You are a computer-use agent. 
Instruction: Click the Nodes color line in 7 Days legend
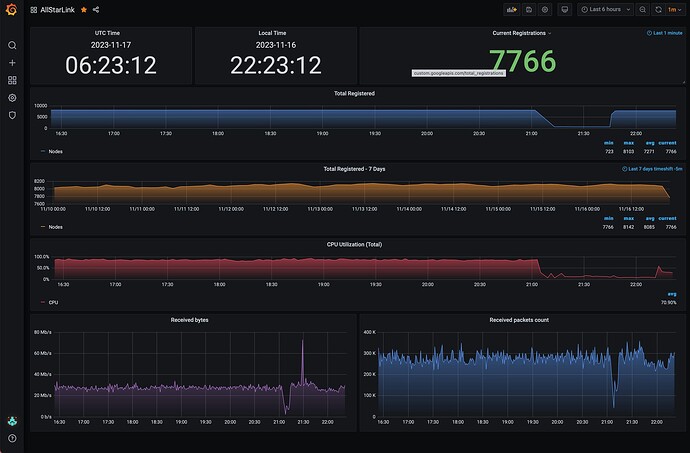tap(43, 227)
